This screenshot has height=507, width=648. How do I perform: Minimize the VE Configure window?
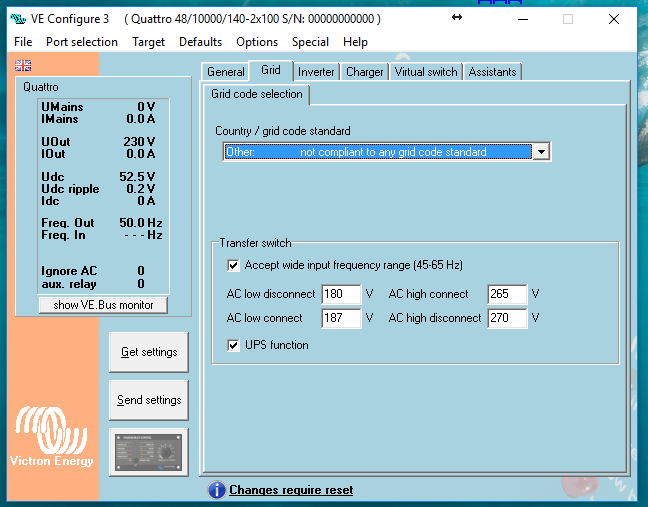[523, 19]
